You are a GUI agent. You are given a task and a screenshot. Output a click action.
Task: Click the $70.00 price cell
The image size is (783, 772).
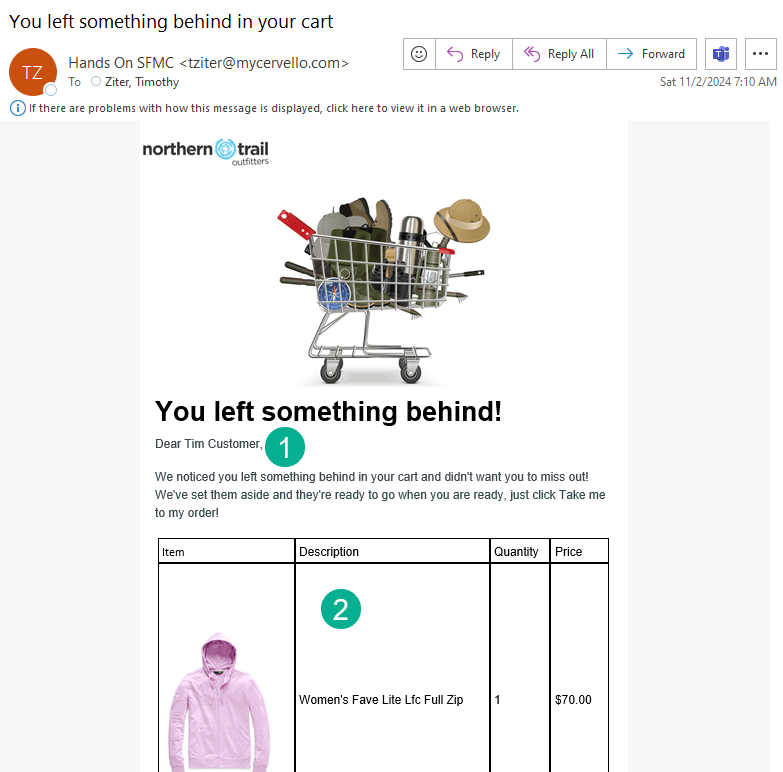click(573, 700)
